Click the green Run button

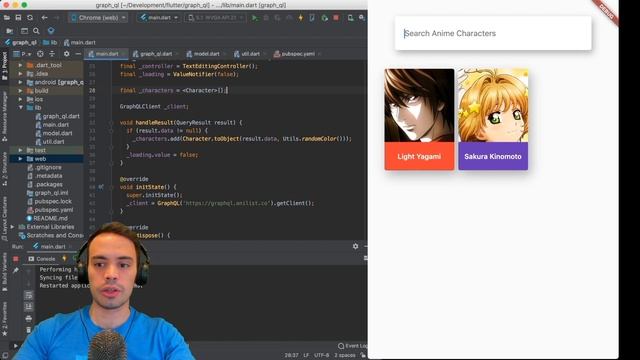point(255,18)
